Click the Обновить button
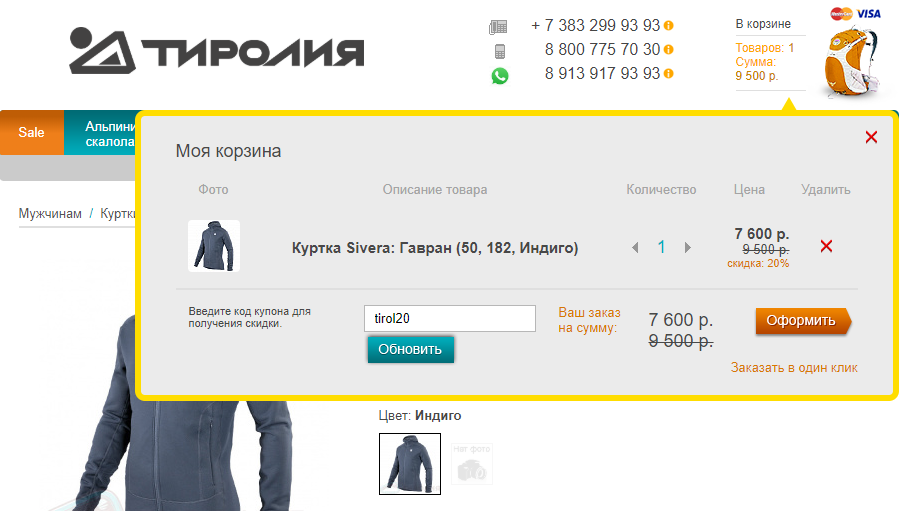 click(x=411, y=349)
